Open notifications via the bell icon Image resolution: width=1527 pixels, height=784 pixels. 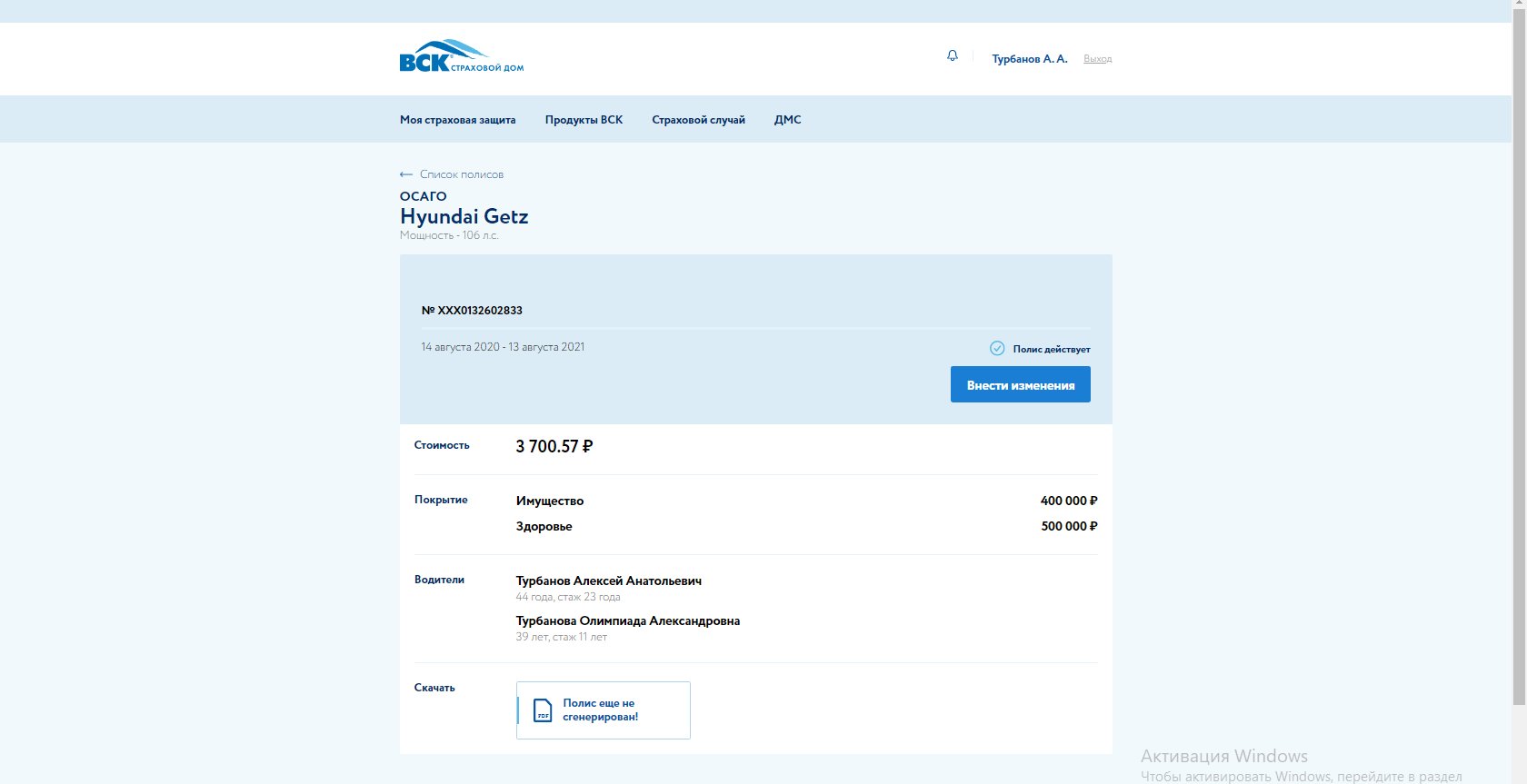(952, 56)
